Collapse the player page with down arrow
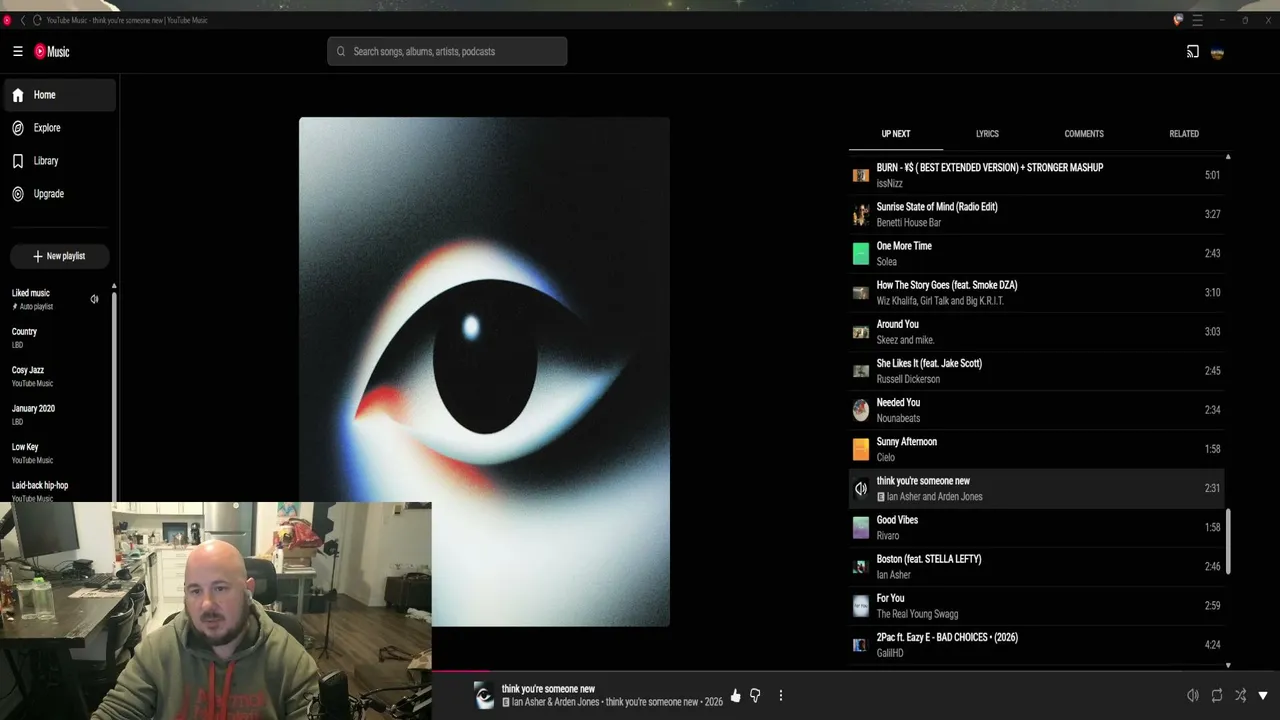This screenshot has width=1280, height=720. [1263, 696]
